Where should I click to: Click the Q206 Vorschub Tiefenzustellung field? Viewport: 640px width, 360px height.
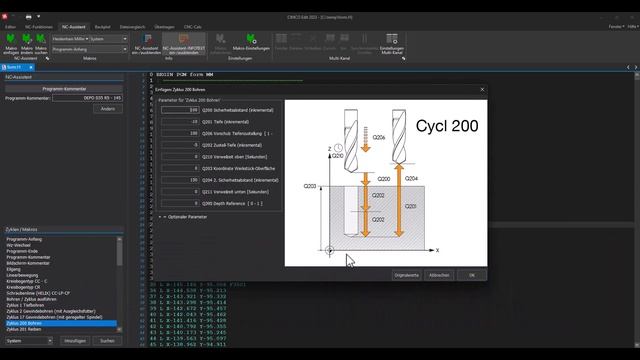180,133
